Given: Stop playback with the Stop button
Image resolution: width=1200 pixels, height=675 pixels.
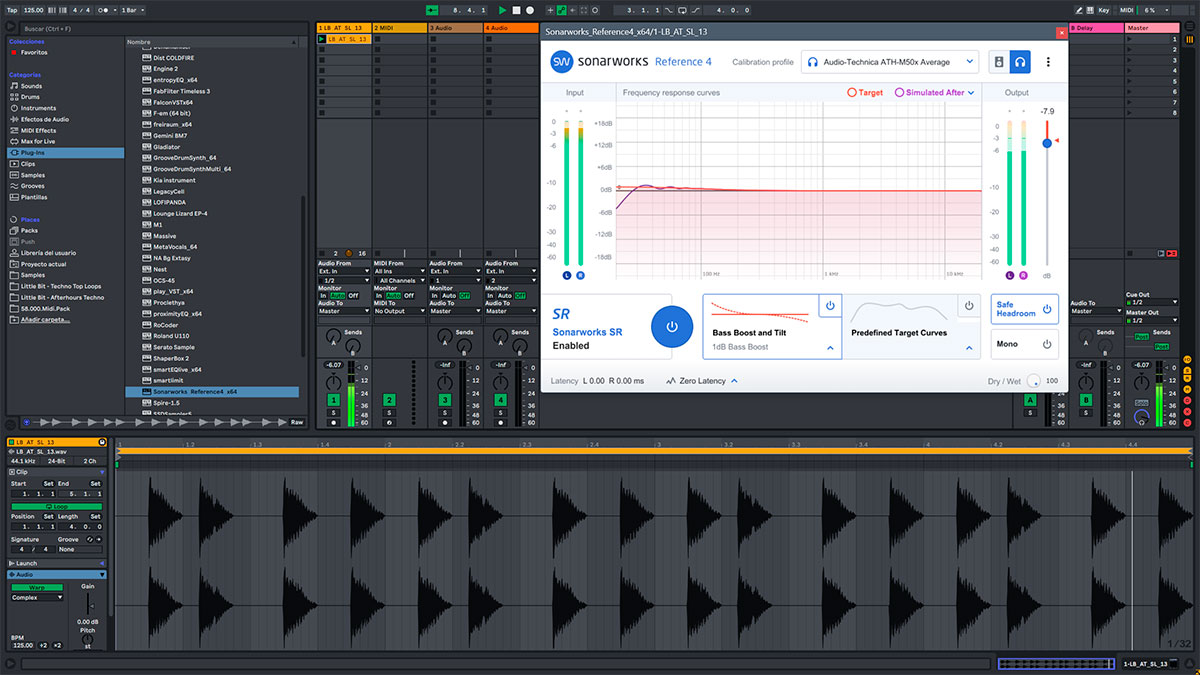Looking at the screenshot, I should pos(516,10).
